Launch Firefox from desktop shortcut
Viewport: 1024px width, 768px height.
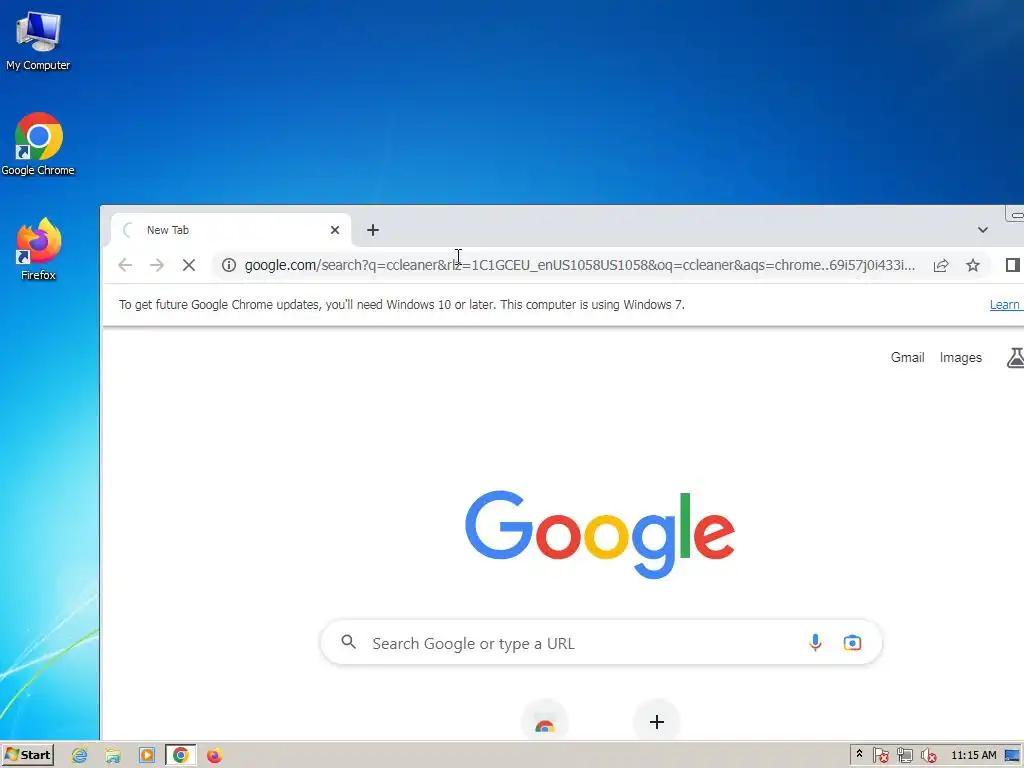[38, 249]
